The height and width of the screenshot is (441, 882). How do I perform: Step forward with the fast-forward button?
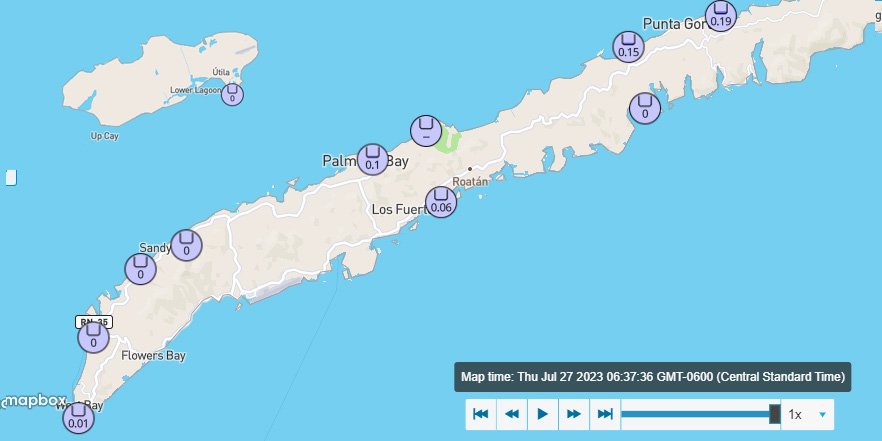573,414
